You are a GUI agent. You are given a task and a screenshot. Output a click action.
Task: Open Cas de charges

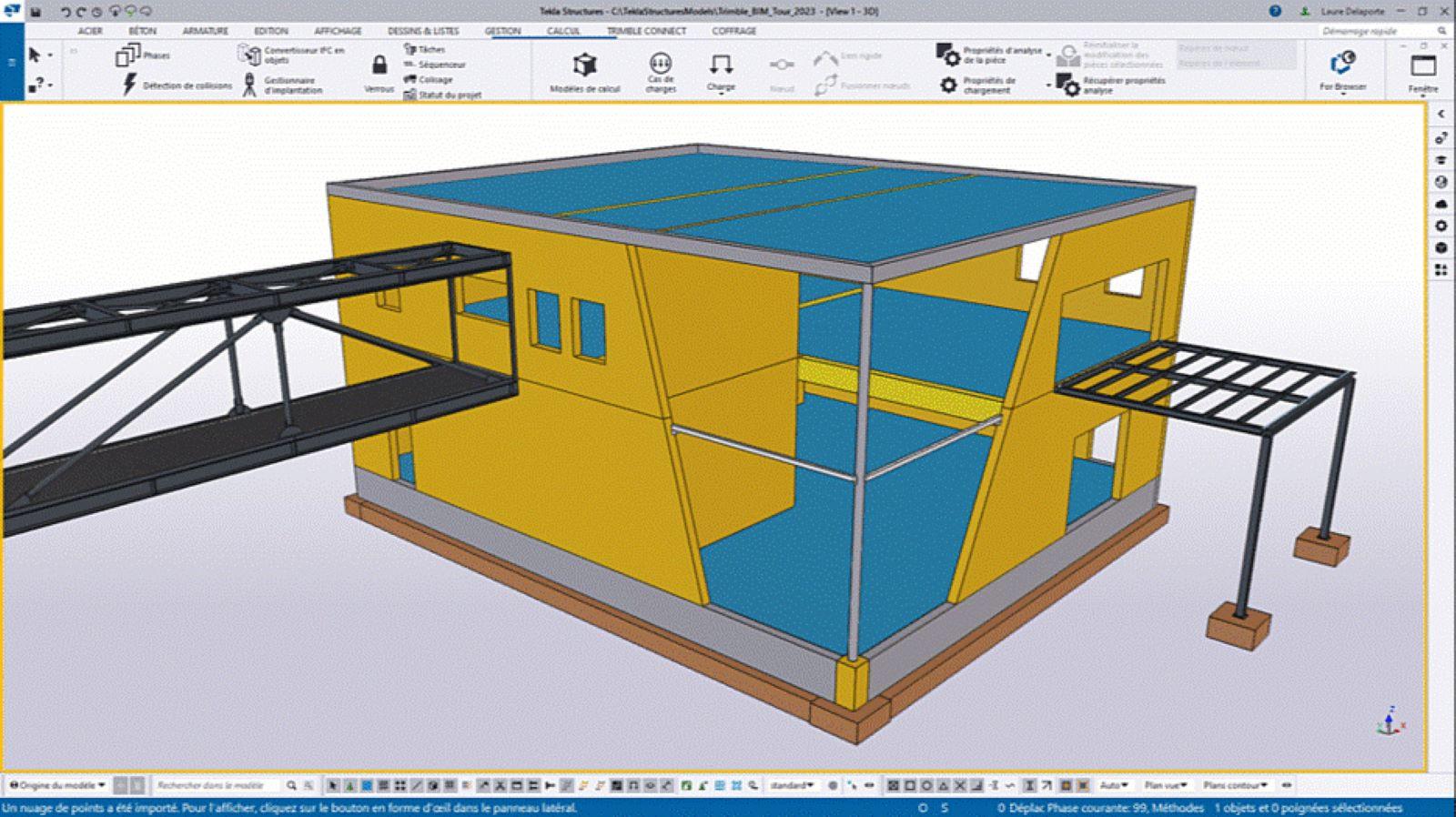pyautogui.click(x=660, y=72)
